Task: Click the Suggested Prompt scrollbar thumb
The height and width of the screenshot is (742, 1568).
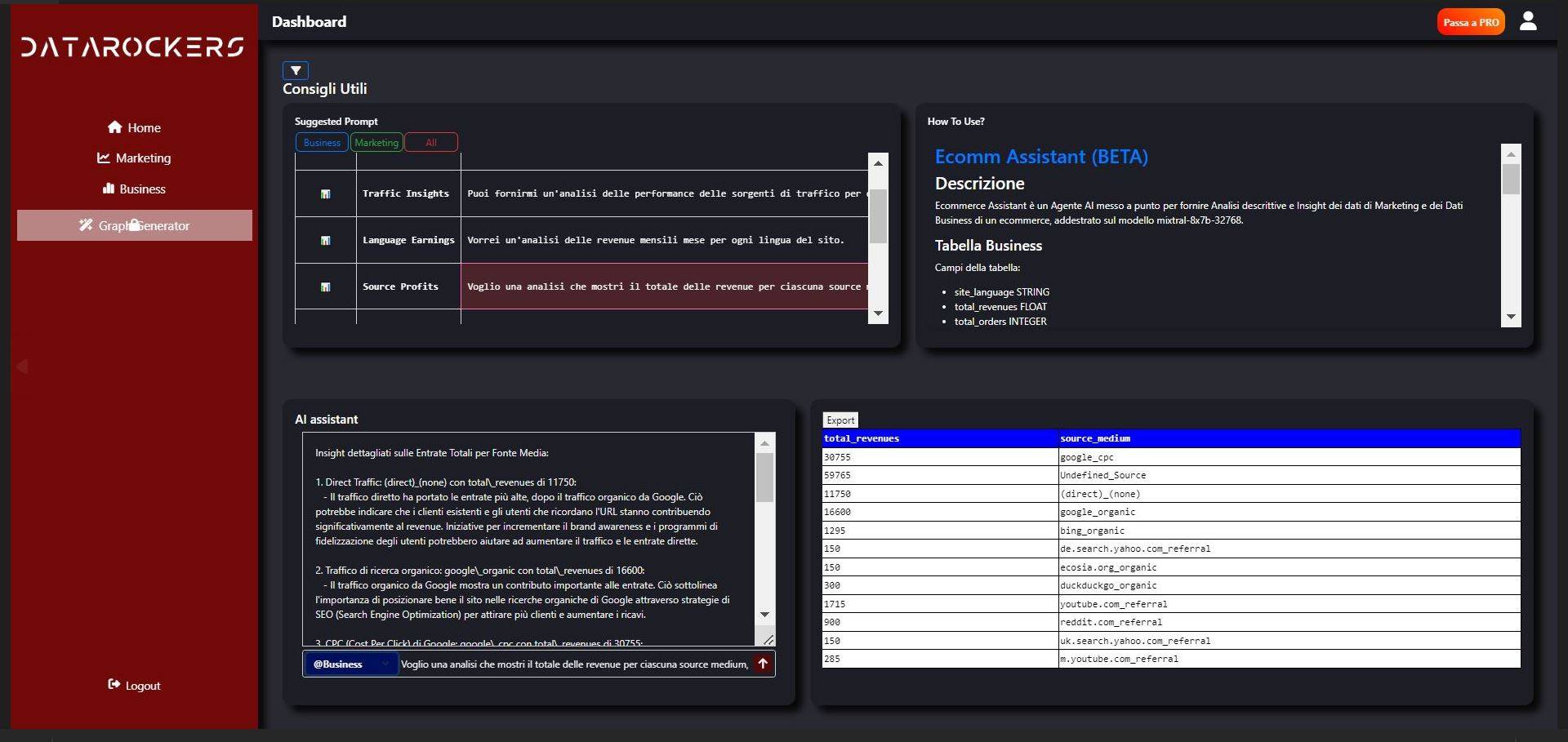Action: click(878, 216)
